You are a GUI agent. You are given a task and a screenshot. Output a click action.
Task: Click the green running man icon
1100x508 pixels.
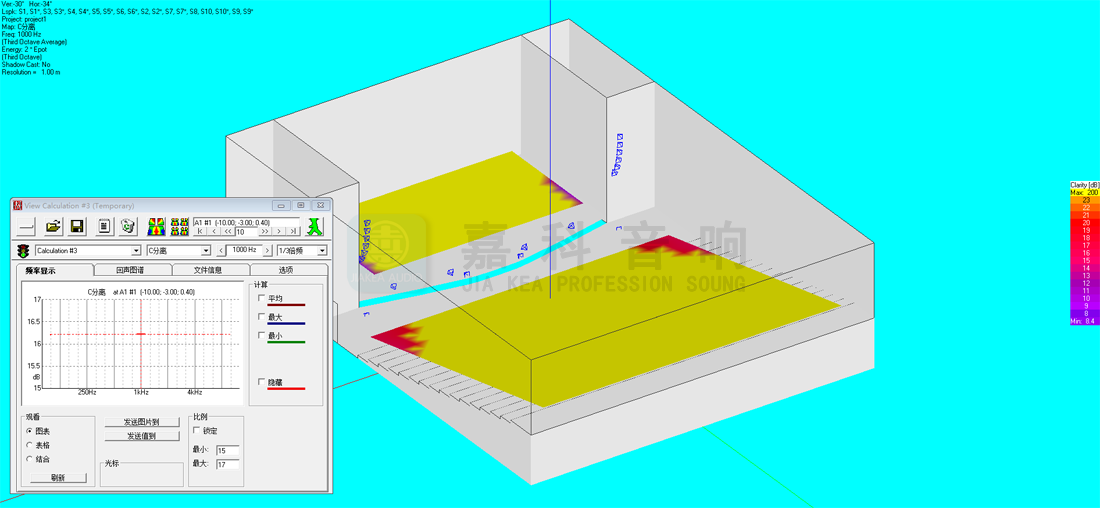tap(315, 226)
